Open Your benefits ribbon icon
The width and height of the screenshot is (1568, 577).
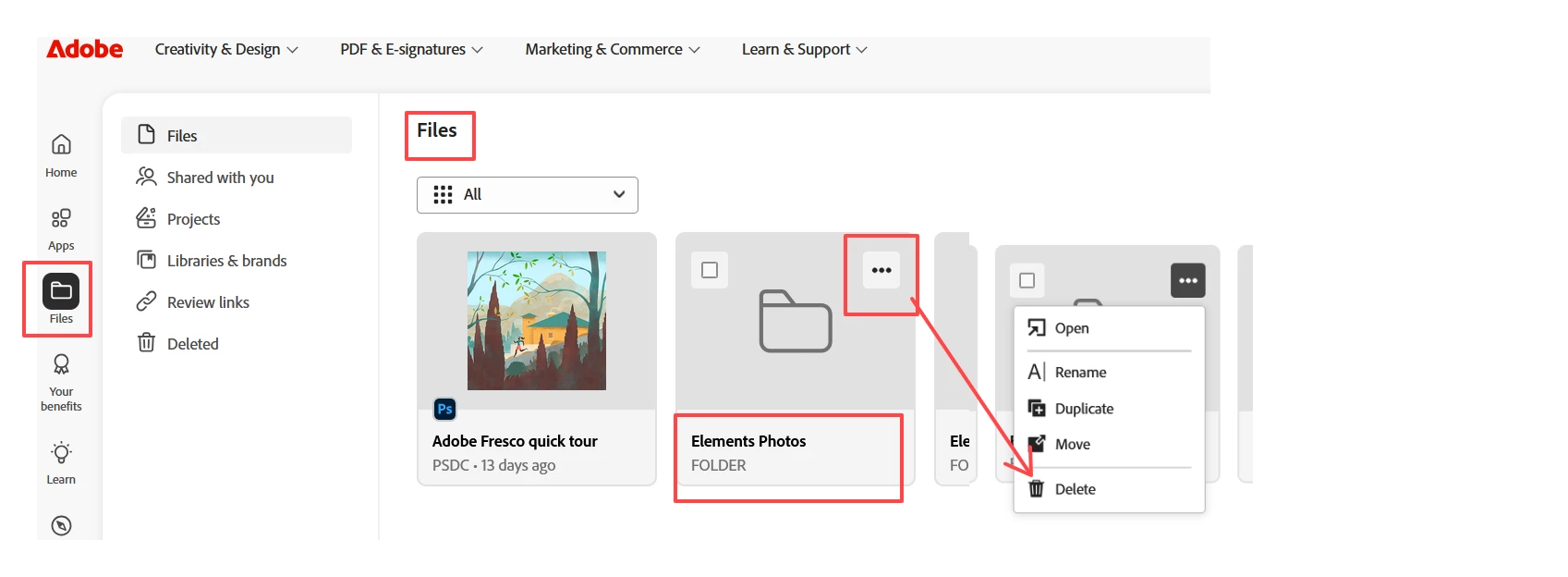(x=61, y=364)
